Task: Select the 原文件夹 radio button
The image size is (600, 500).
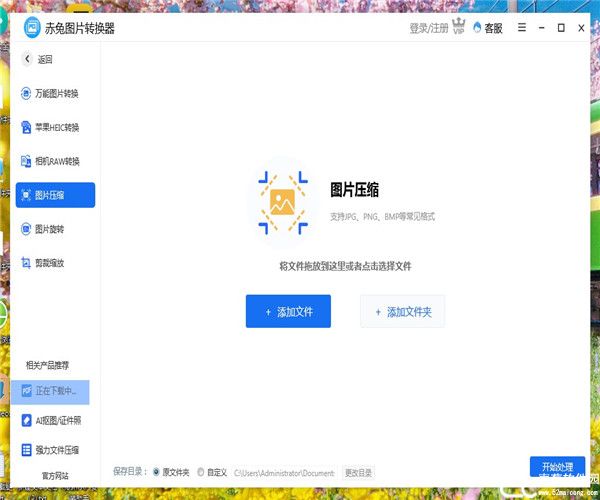Action: pyautogui.click(x=155, y=472)
